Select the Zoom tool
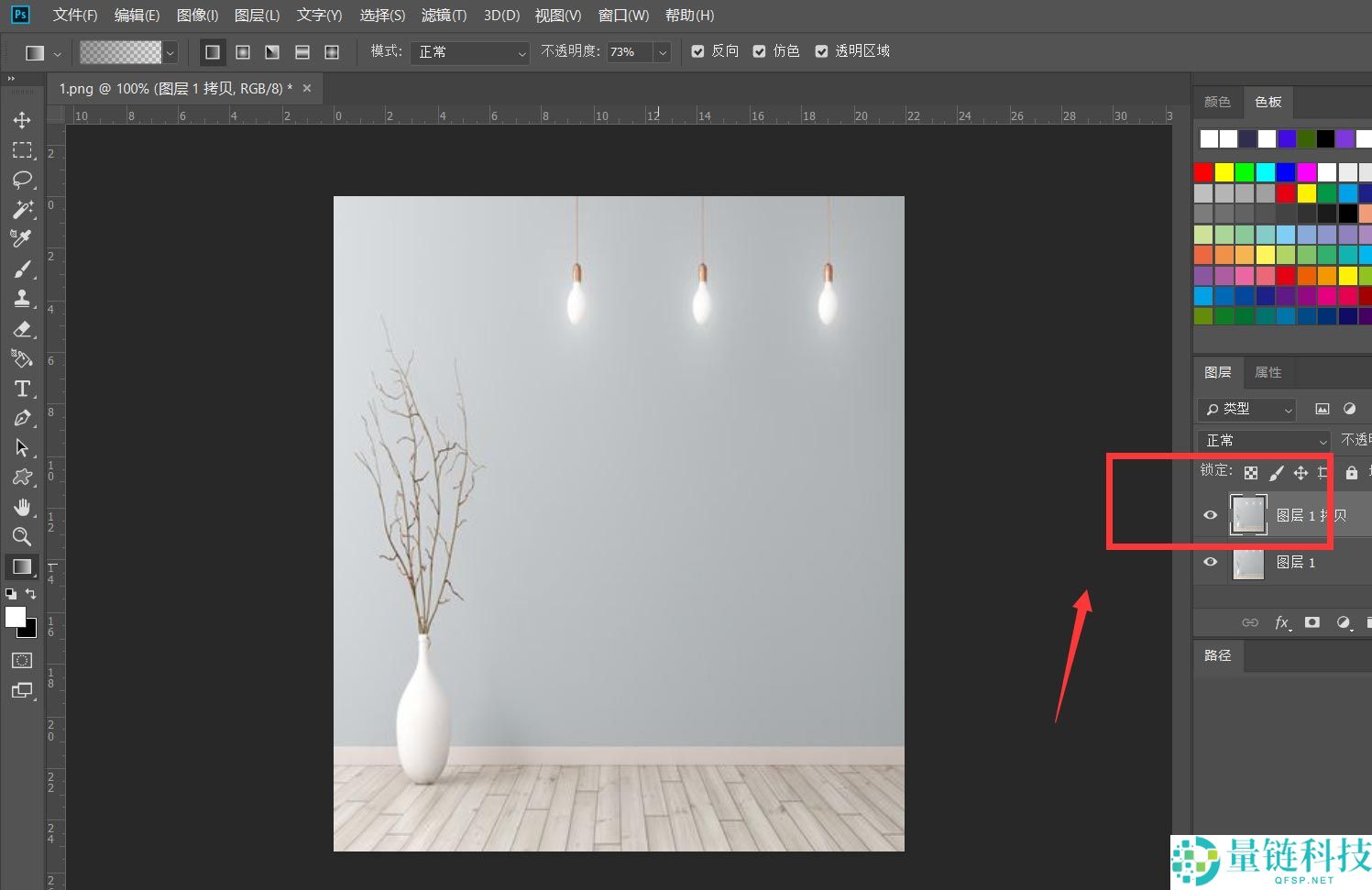 (22, 537)
